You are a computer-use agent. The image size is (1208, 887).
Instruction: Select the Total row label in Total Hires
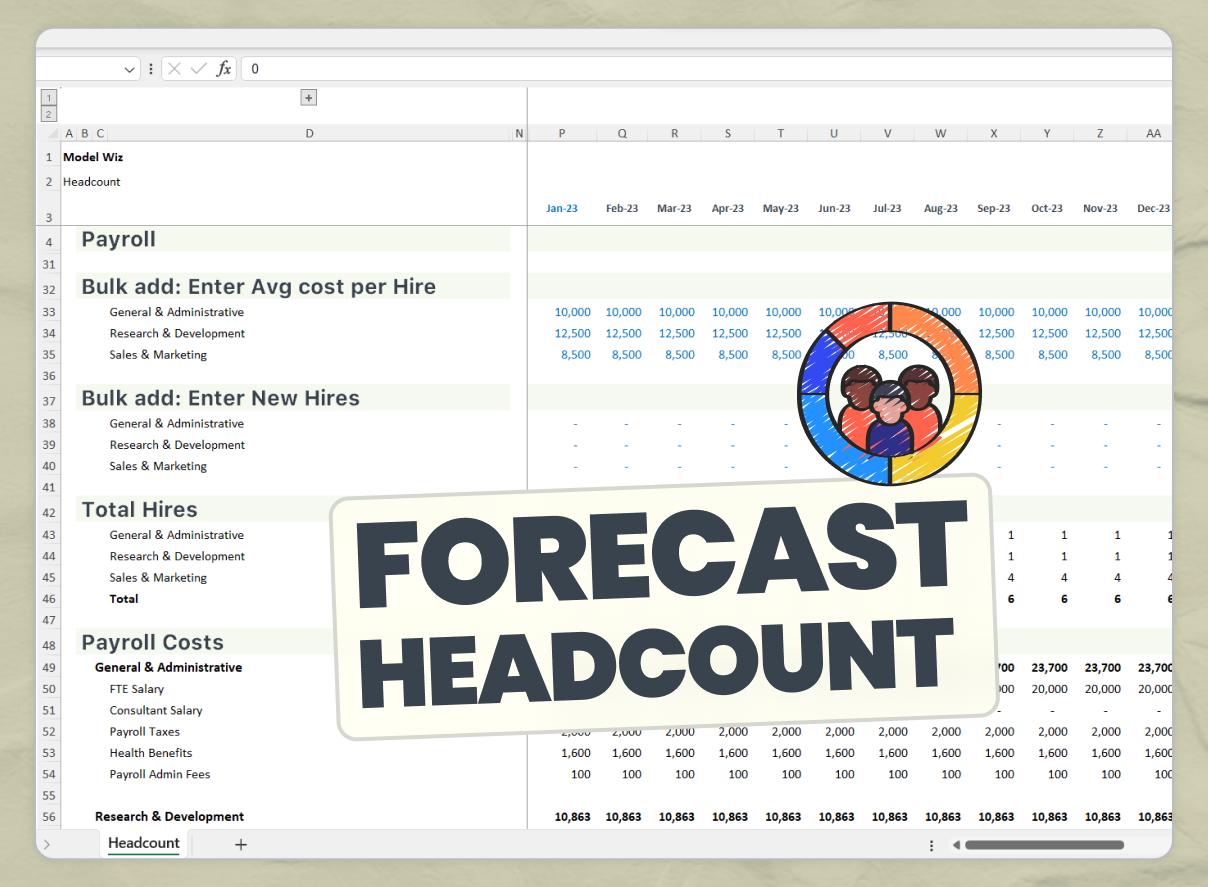[124, 598]
